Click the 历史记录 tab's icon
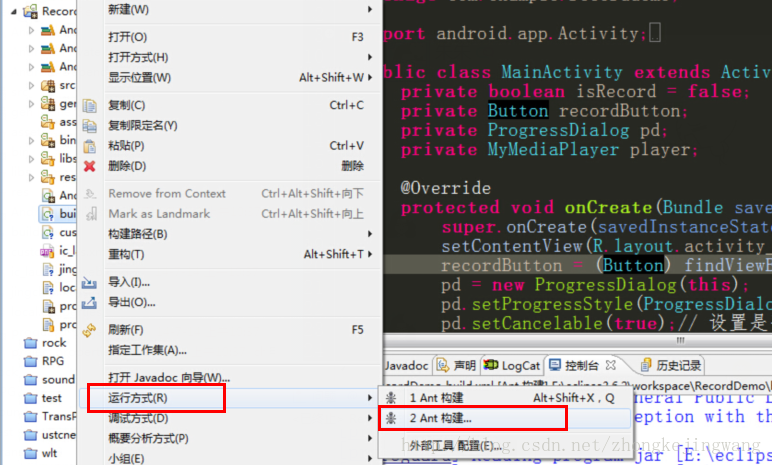Screen dimensions: 772x465 pyautogui.click(x=646, y=365)
